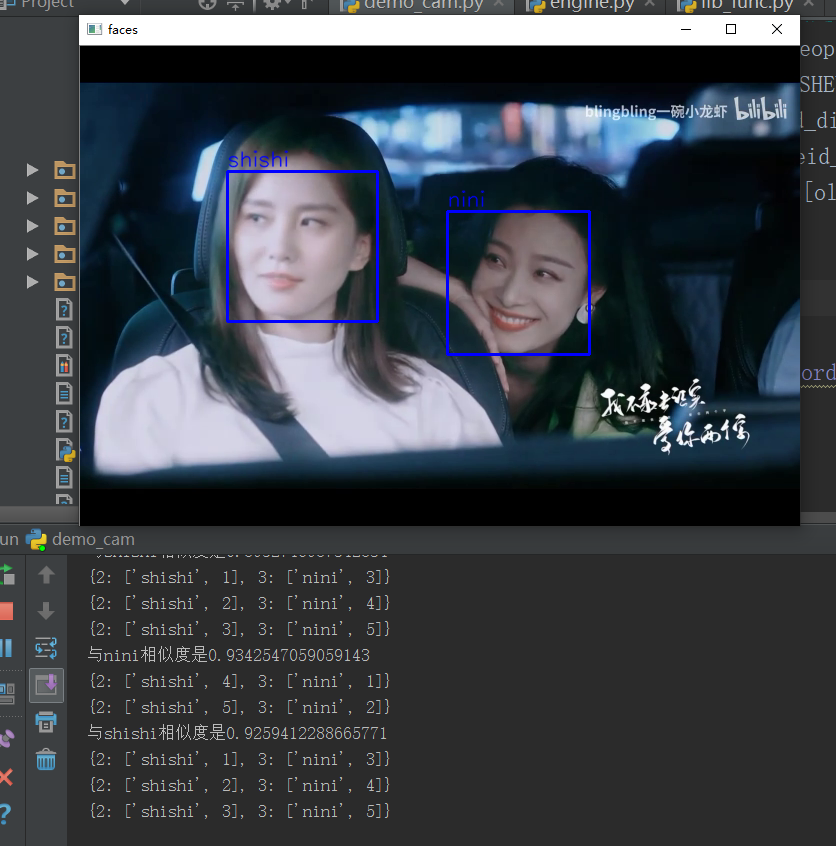
Task: Close the demo_cam.py editor tab
Action: click(499, 4)
